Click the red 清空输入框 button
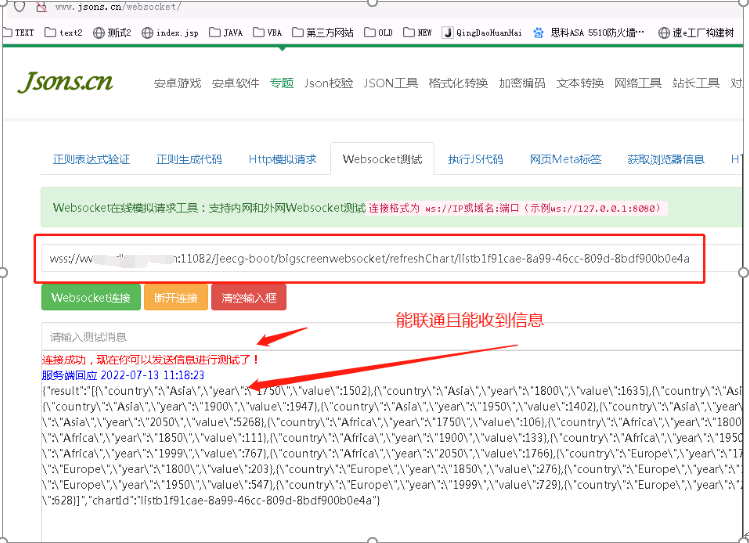The width and height of the screenshot is (749, 543). (x=249, y=298)
